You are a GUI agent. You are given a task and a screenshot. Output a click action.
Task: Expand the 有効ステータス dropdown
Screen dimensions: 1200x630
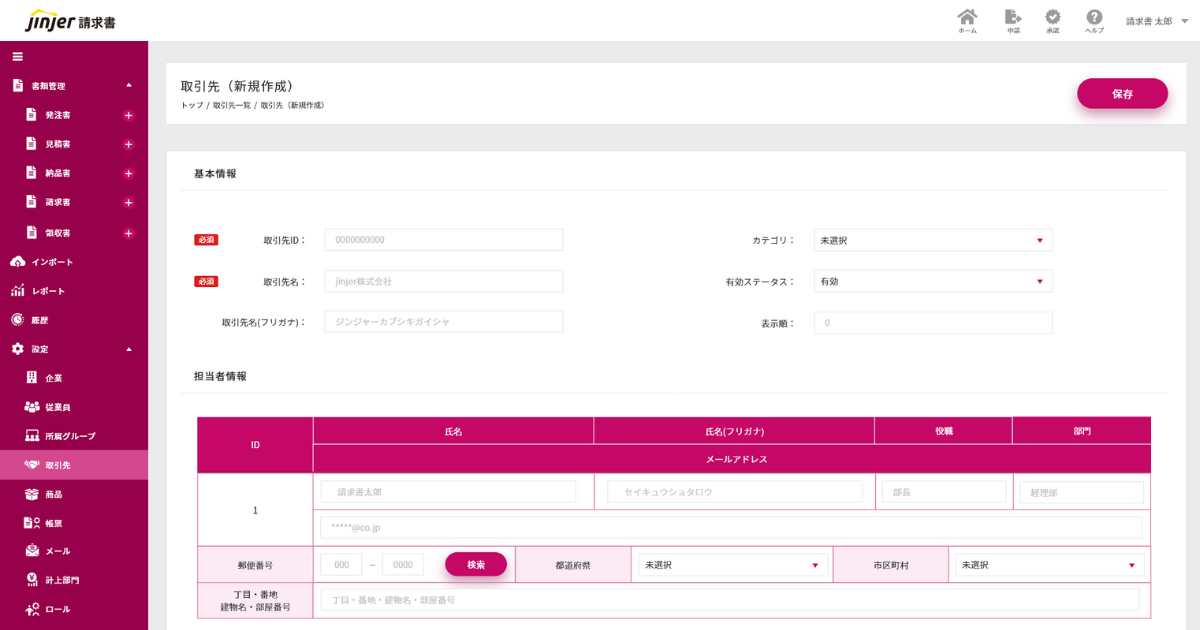932,281
